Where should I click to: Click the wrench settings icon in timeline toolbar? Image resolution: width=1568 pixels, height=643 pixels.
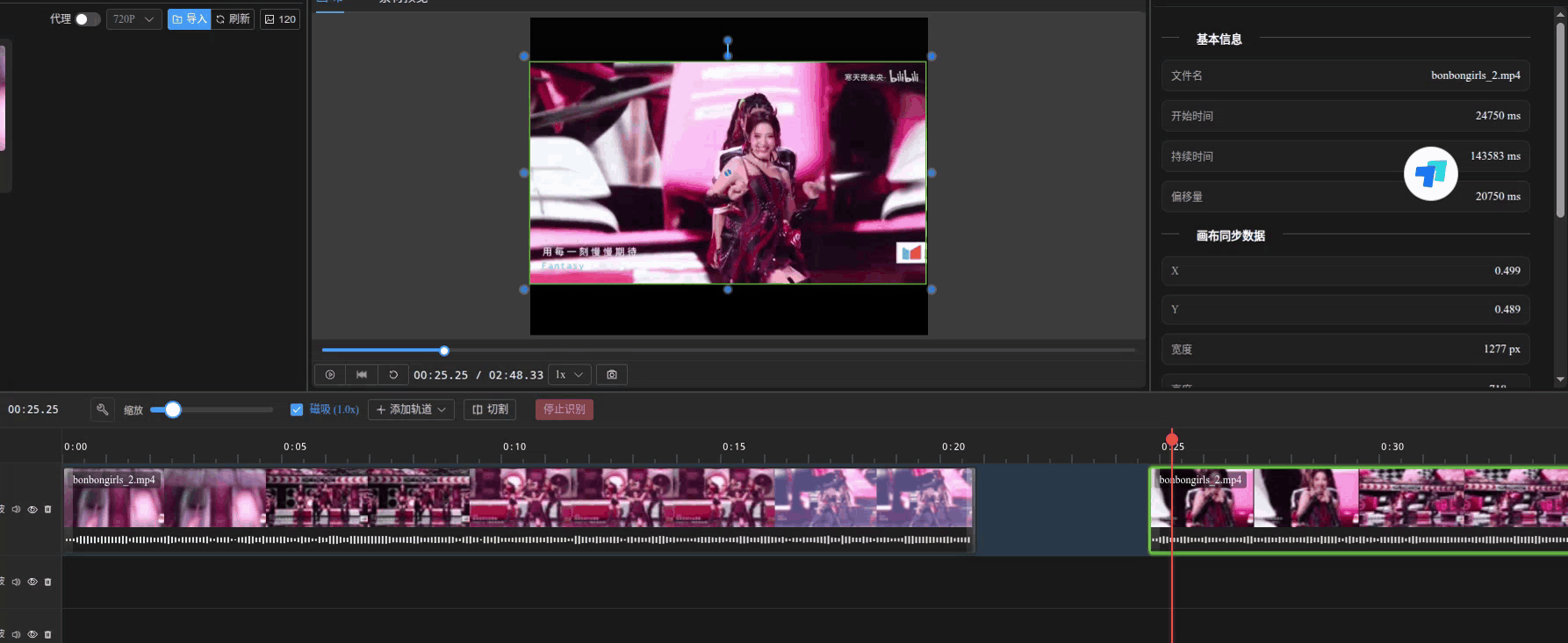[x=103, y=409]
